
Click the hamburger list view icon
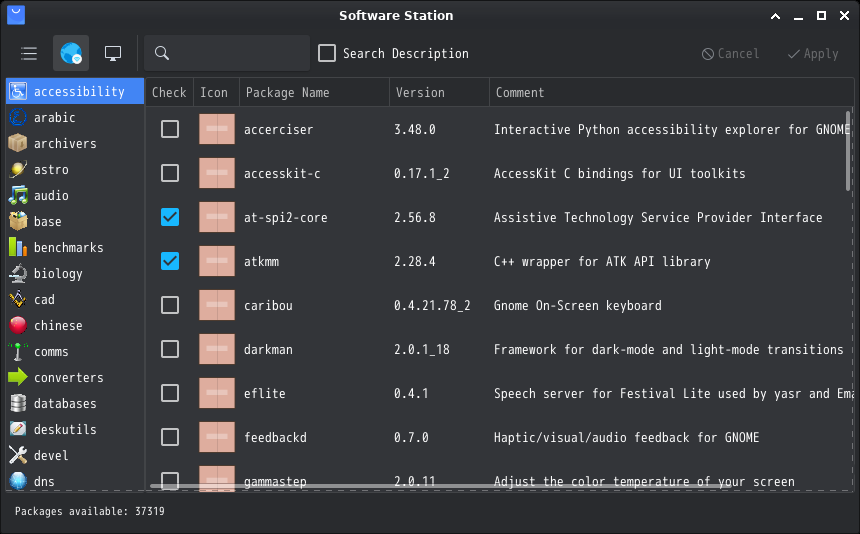29,53
